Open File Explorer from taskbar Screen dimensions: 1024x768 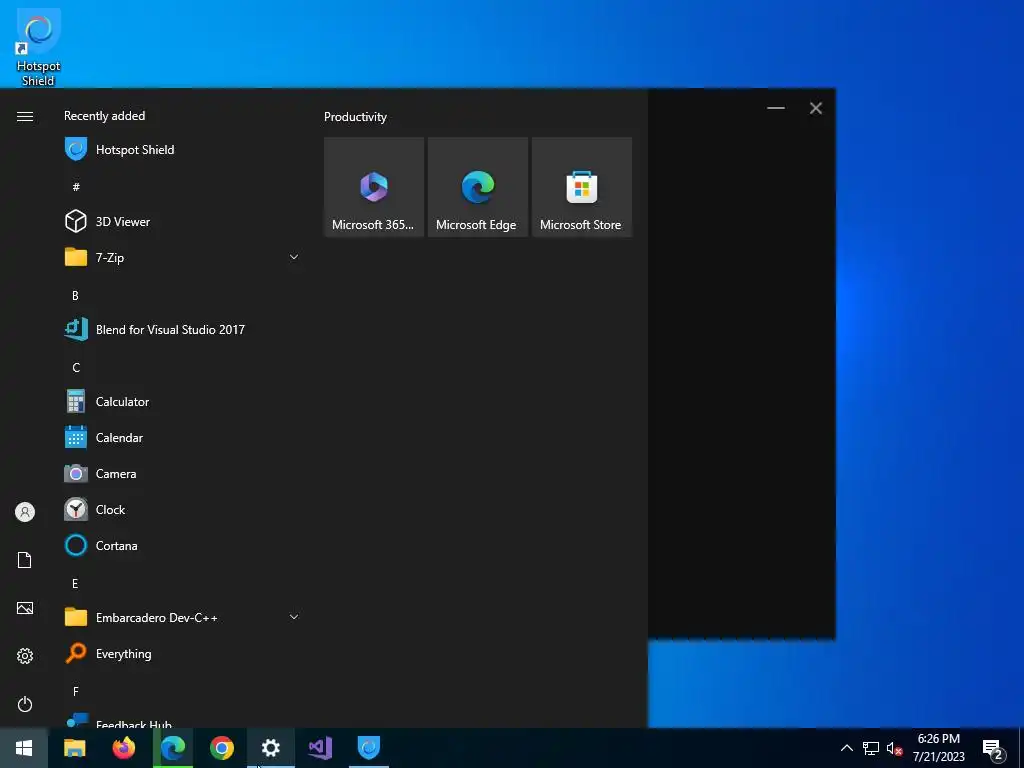coord(74,748)
